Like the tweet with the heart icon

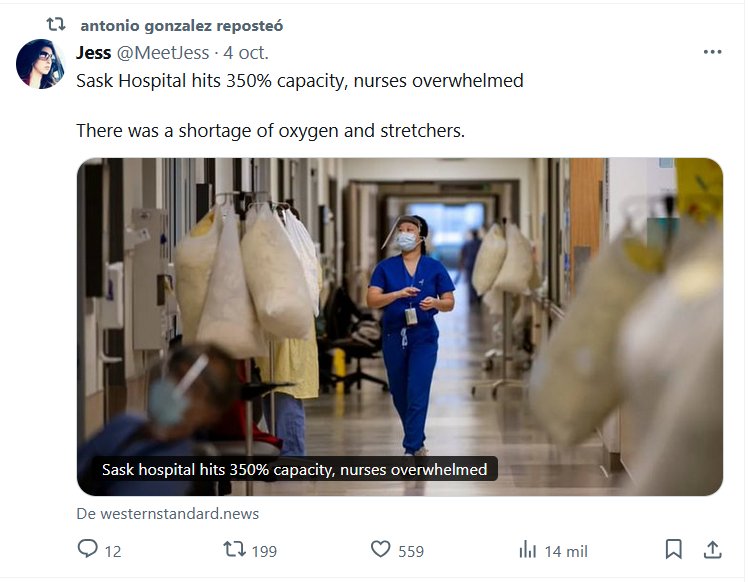(380, 549)
